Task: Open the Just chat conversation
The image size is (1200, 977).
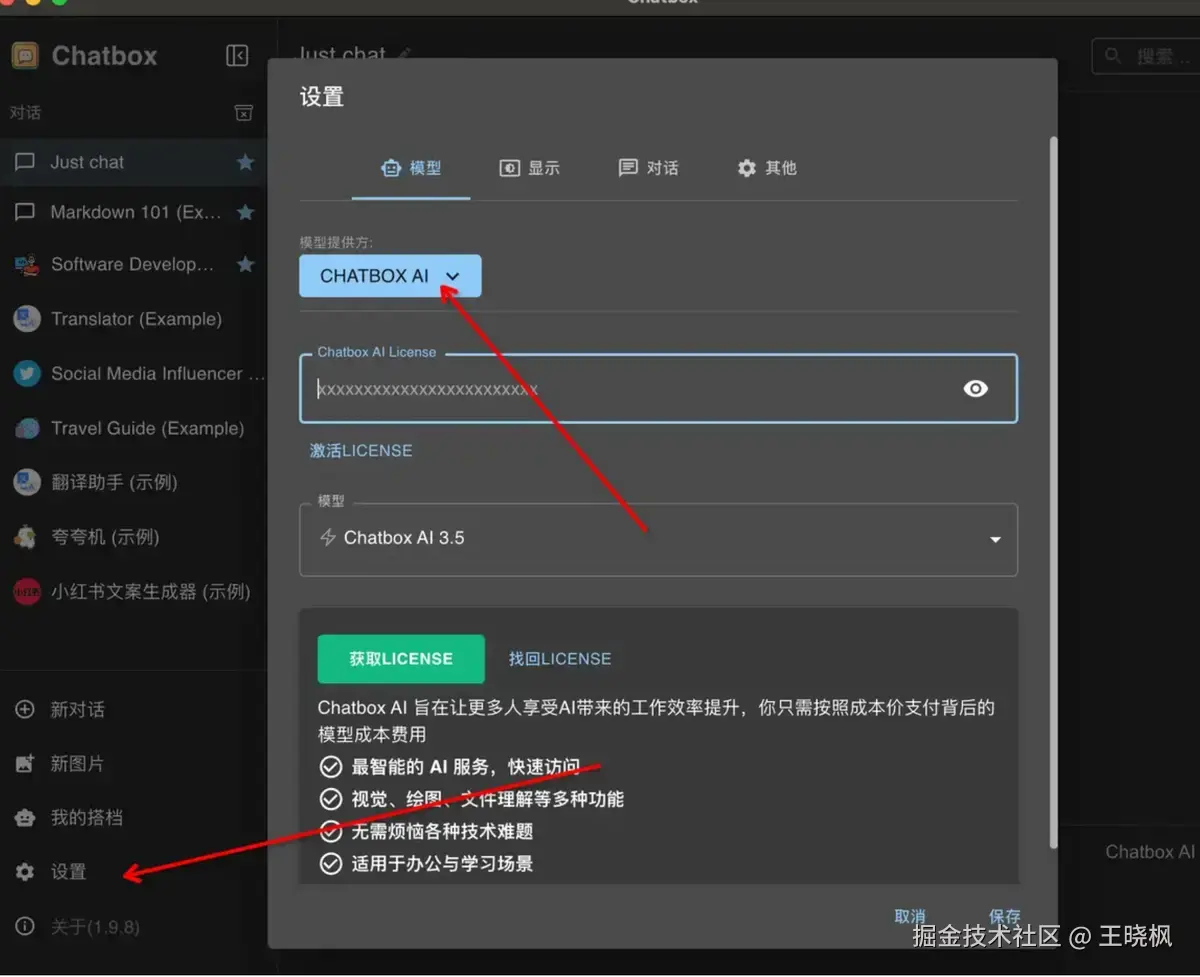Action: click(133, 162)
